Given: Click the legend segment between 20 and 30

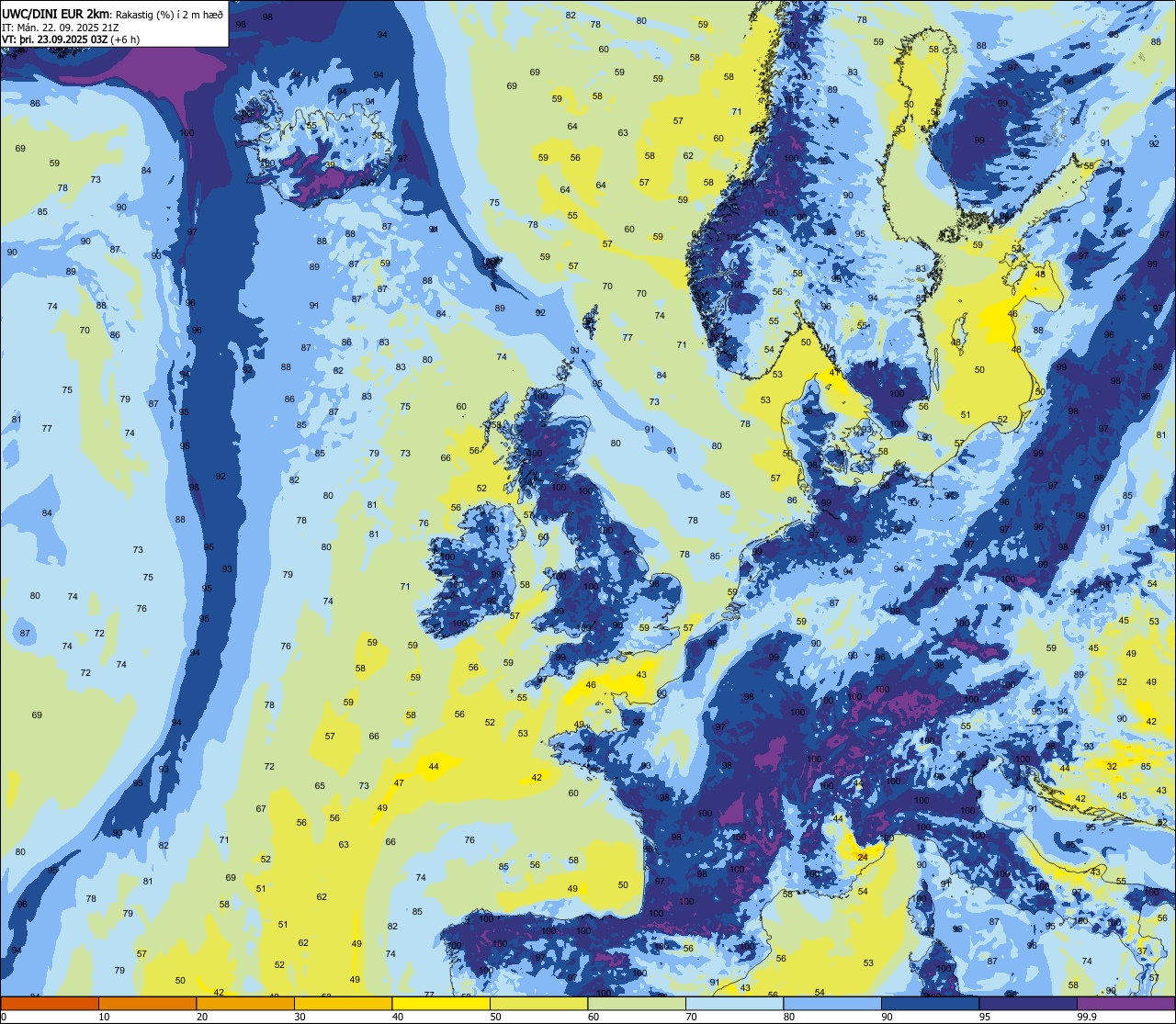Looking at the screenshot, I should point(245,1004).
